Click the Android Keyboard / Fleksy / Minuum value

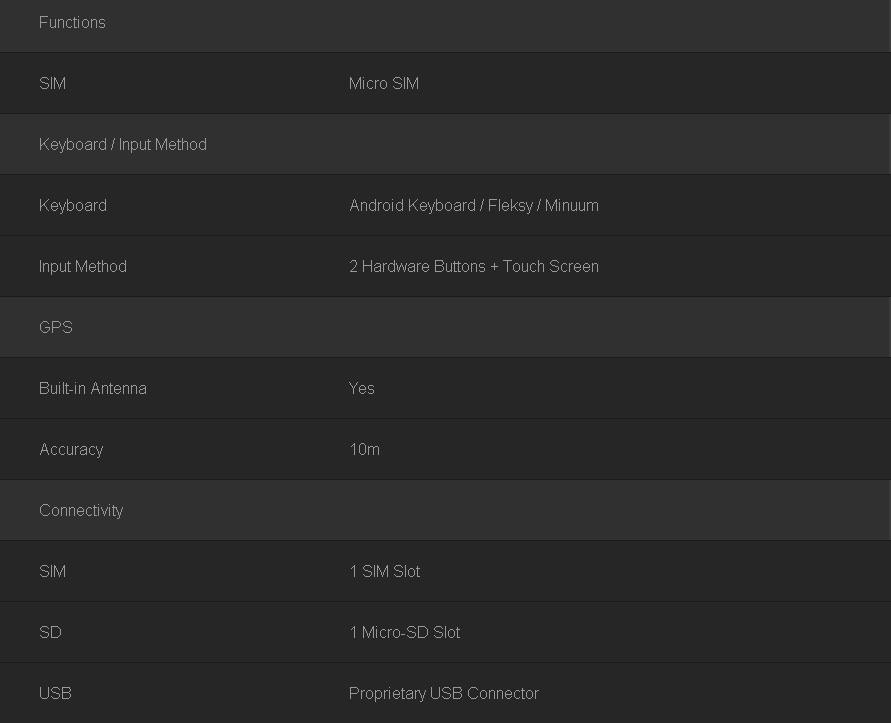(474, 205)
